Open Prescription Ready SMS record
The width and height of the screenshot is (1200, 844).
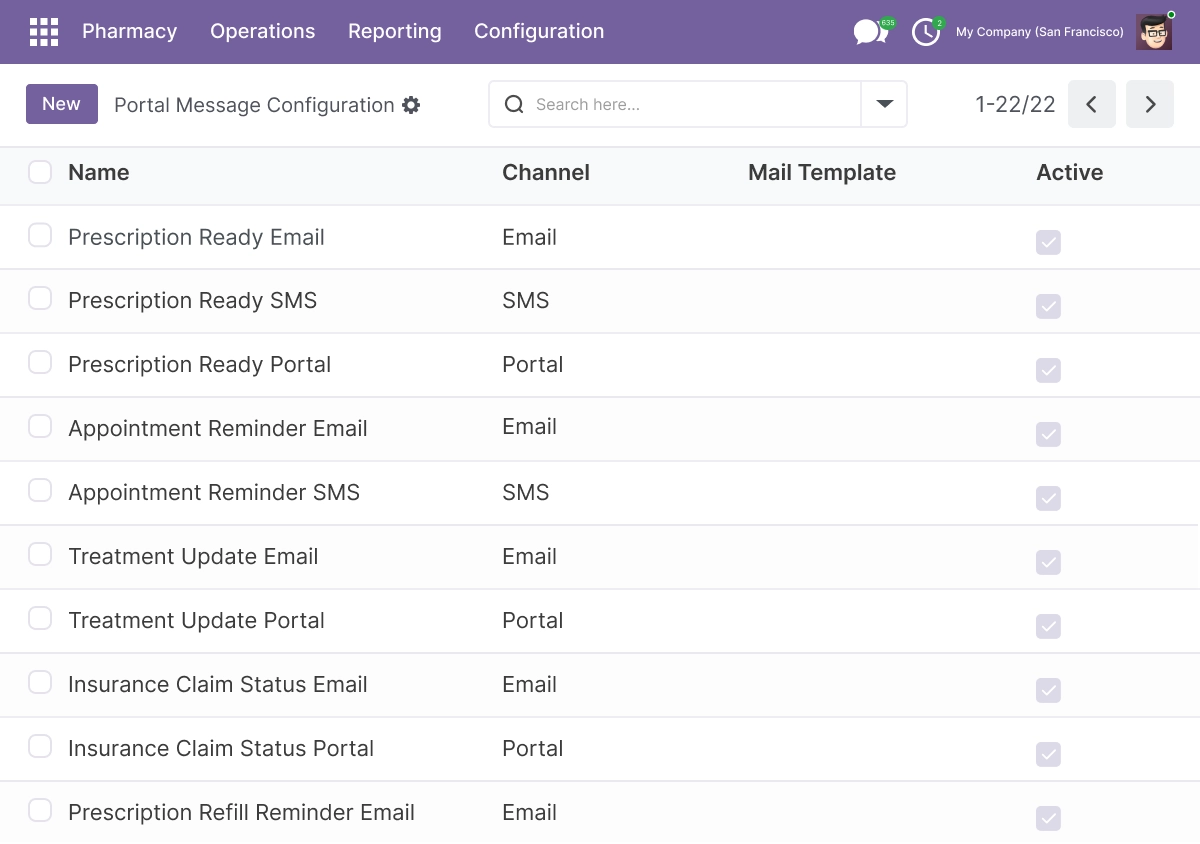(192, 300)
